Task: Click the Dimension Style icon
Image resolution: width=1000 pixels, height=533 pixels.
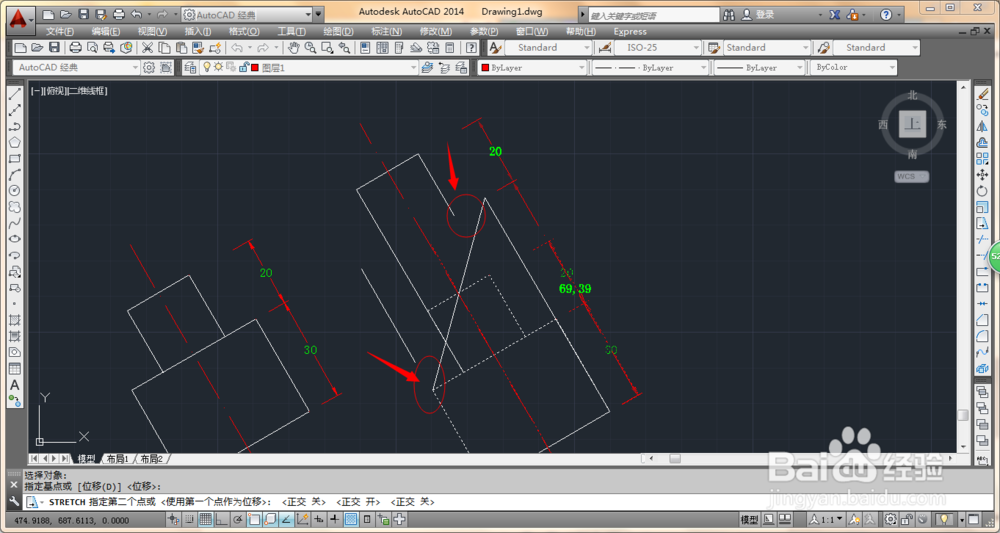Action: 605,48
